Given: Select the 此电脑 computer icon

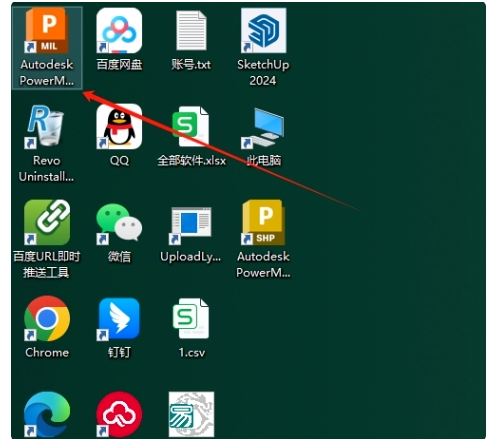Looking at the screenshot, I should 263,128.
